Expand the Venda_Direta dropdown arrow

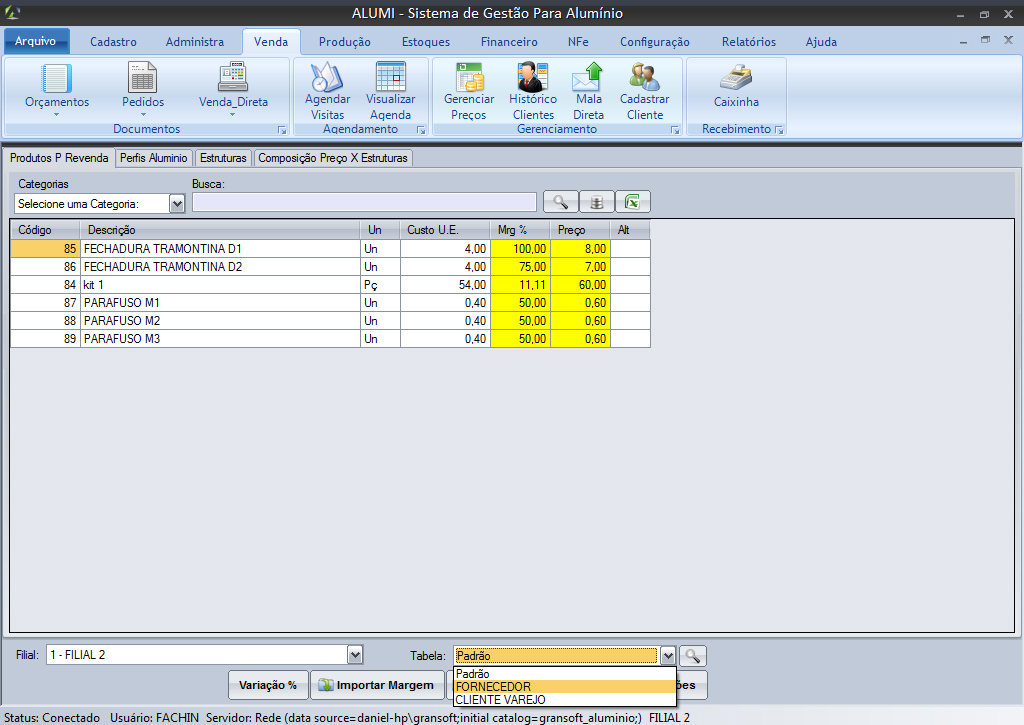click(232, 115)
